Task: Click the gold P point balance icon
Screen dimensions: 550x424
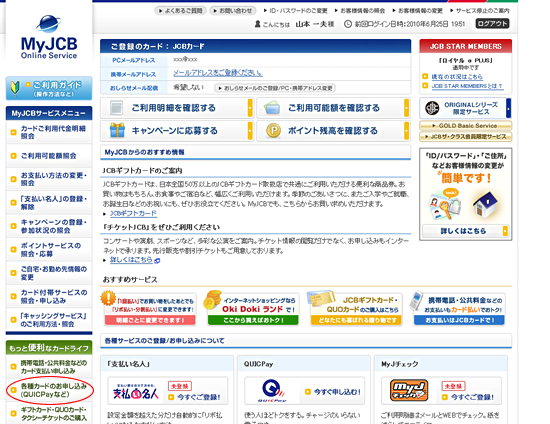Action: pyautogui.click(x=273, y=131)
